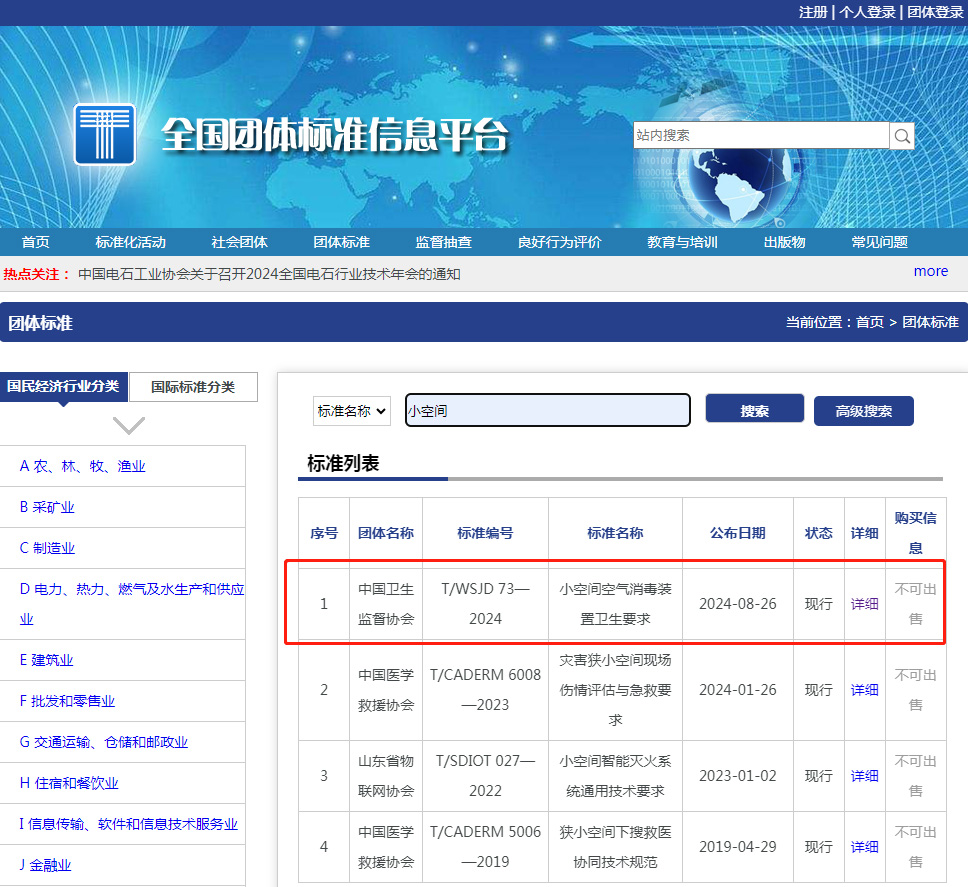This screenshot has height=887, width=968.
Task: Click the 搜索 button
Action: click(x=754, y=410)
